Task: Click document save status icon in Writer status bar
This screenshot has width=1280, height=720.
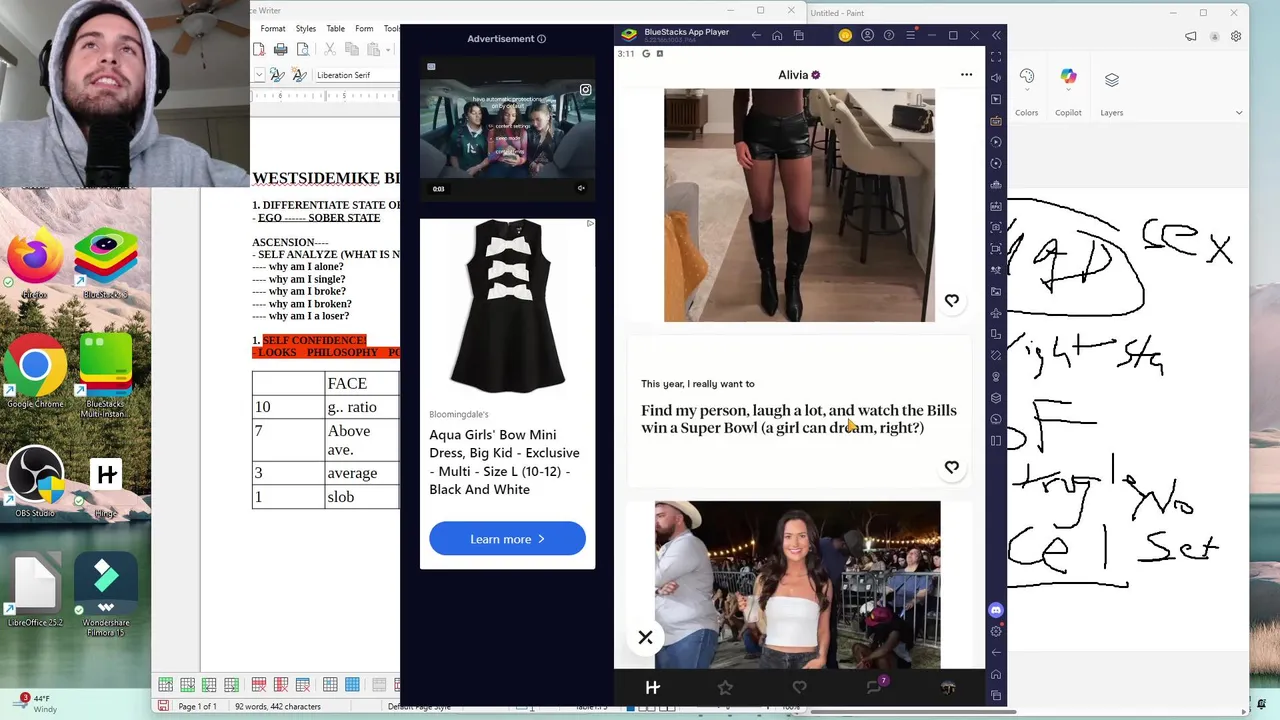Action: [163, 706]
